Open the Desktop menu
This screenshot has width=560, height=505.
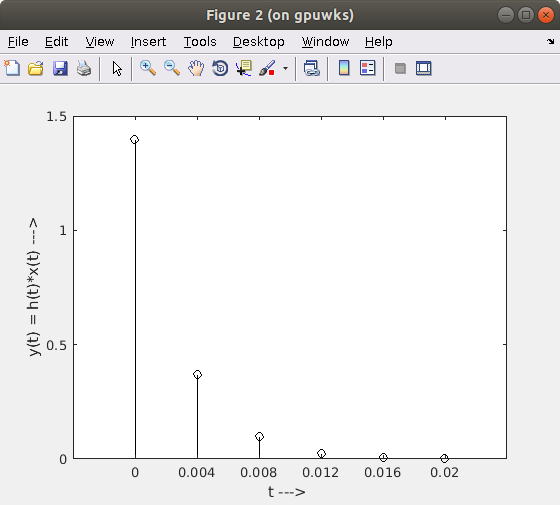(x=259, y=42)
